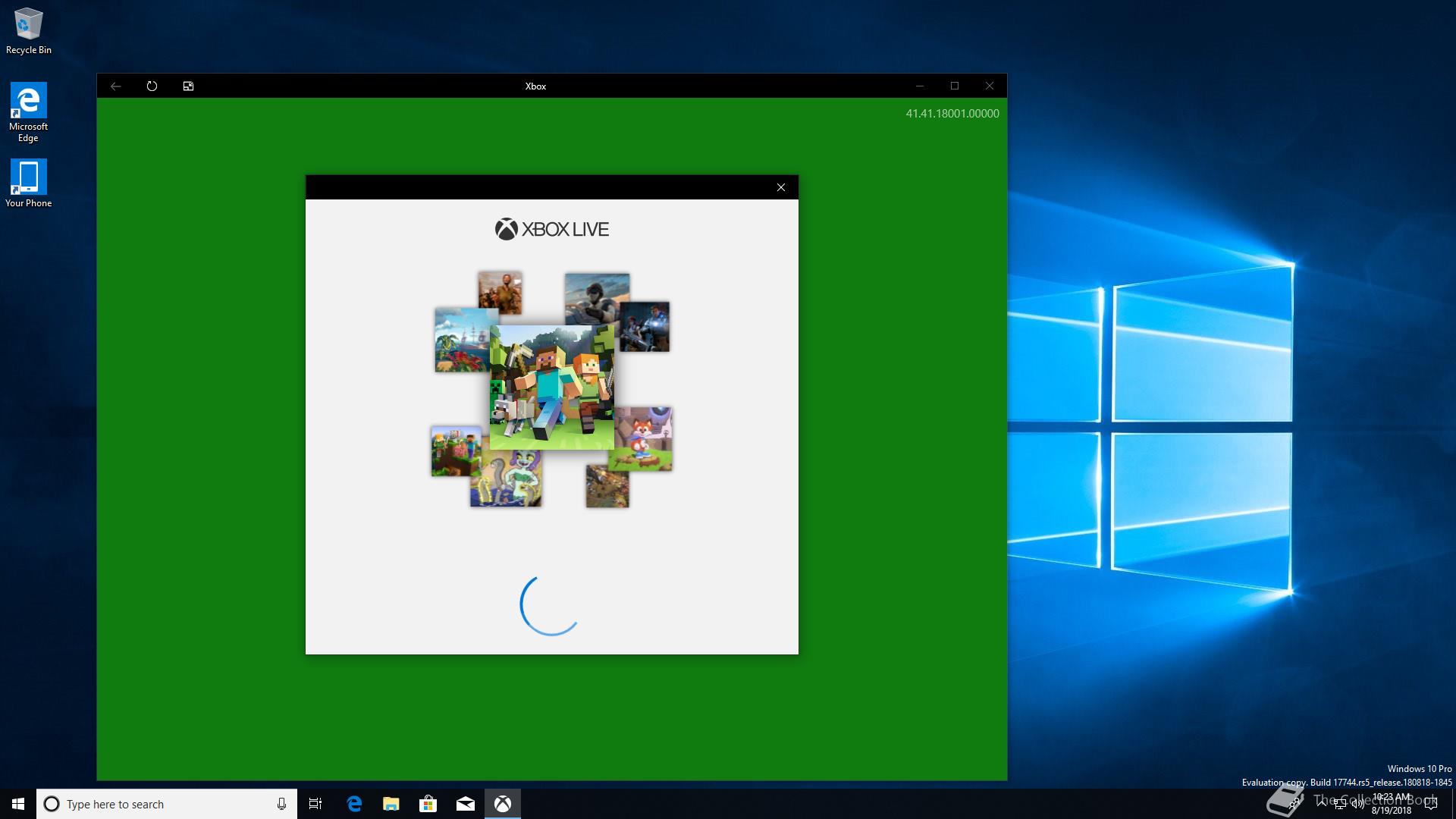The image size is (1456, 819).
Task: Click the 41.41.18001.00000 version text
Action: coord(952,114)
